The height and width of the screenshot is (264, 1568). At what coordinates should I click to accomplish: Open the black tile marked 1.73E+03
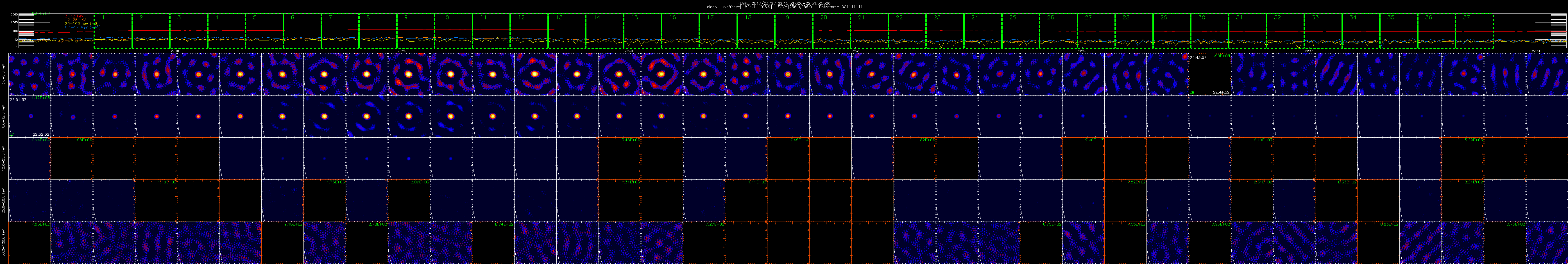(x=325, y=200)
